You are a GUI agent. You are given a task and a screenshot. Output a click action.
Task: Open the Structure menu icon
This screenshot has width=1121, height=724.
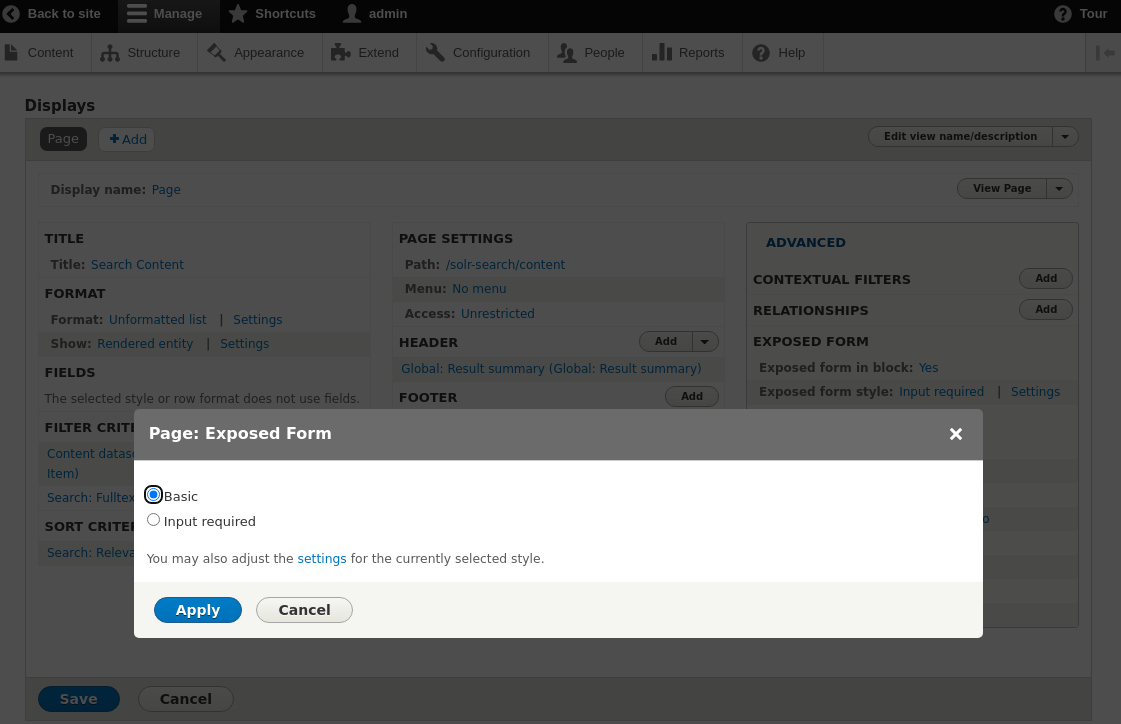point(110,53)
